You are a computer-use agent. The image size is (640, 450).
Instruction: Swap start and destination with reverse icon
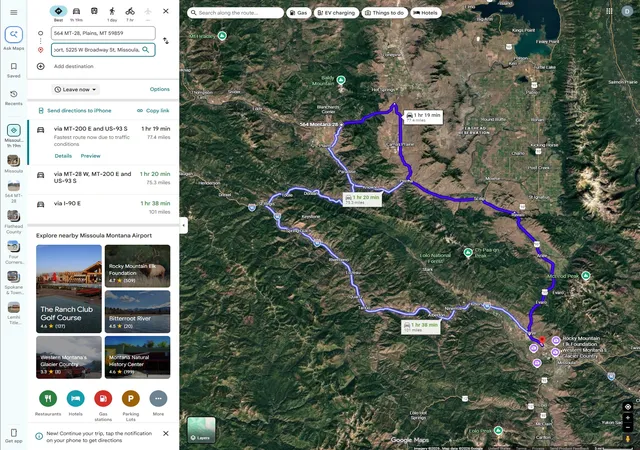[x=166, y=41]
